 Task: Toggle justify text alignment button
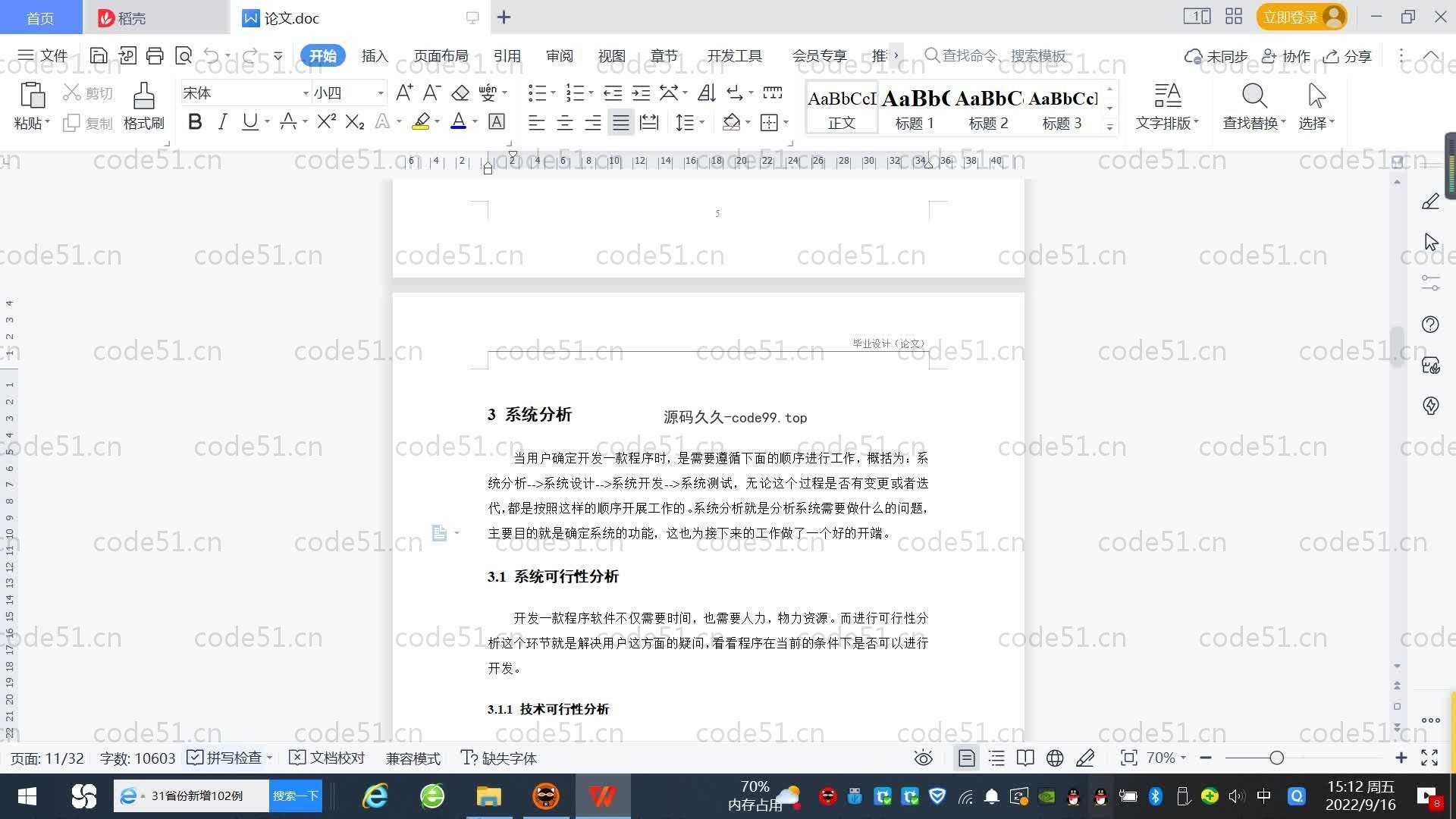pos(621,123)
